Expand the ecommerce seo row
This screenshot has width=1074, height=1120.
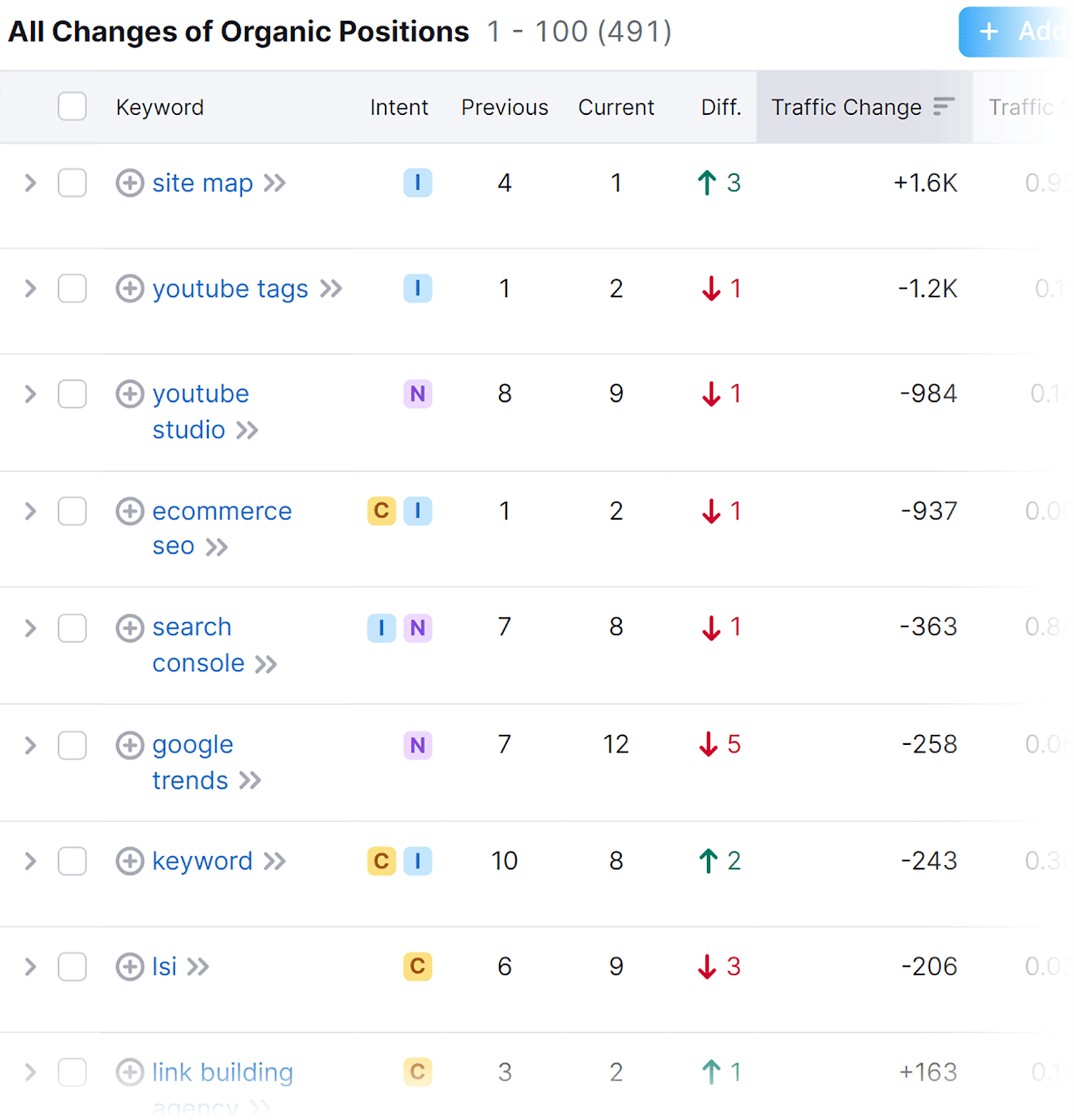click(30, 511)
